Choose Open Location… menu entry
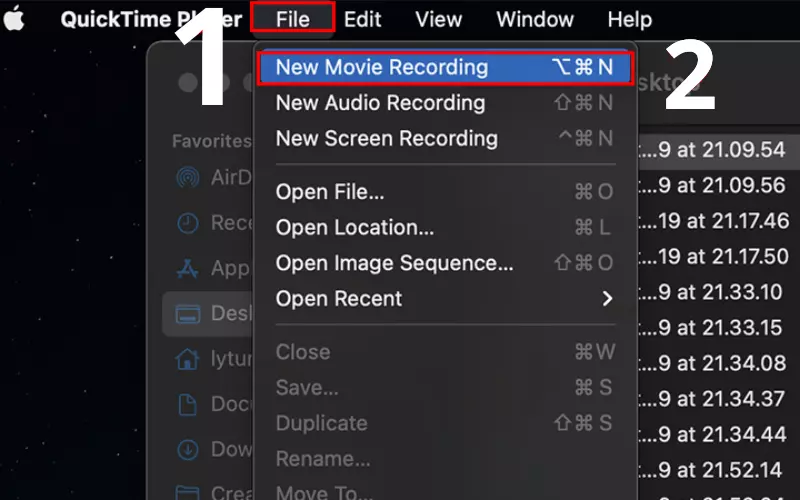The width and height of the screenshot is (800, 500). [x=444, y=228]
